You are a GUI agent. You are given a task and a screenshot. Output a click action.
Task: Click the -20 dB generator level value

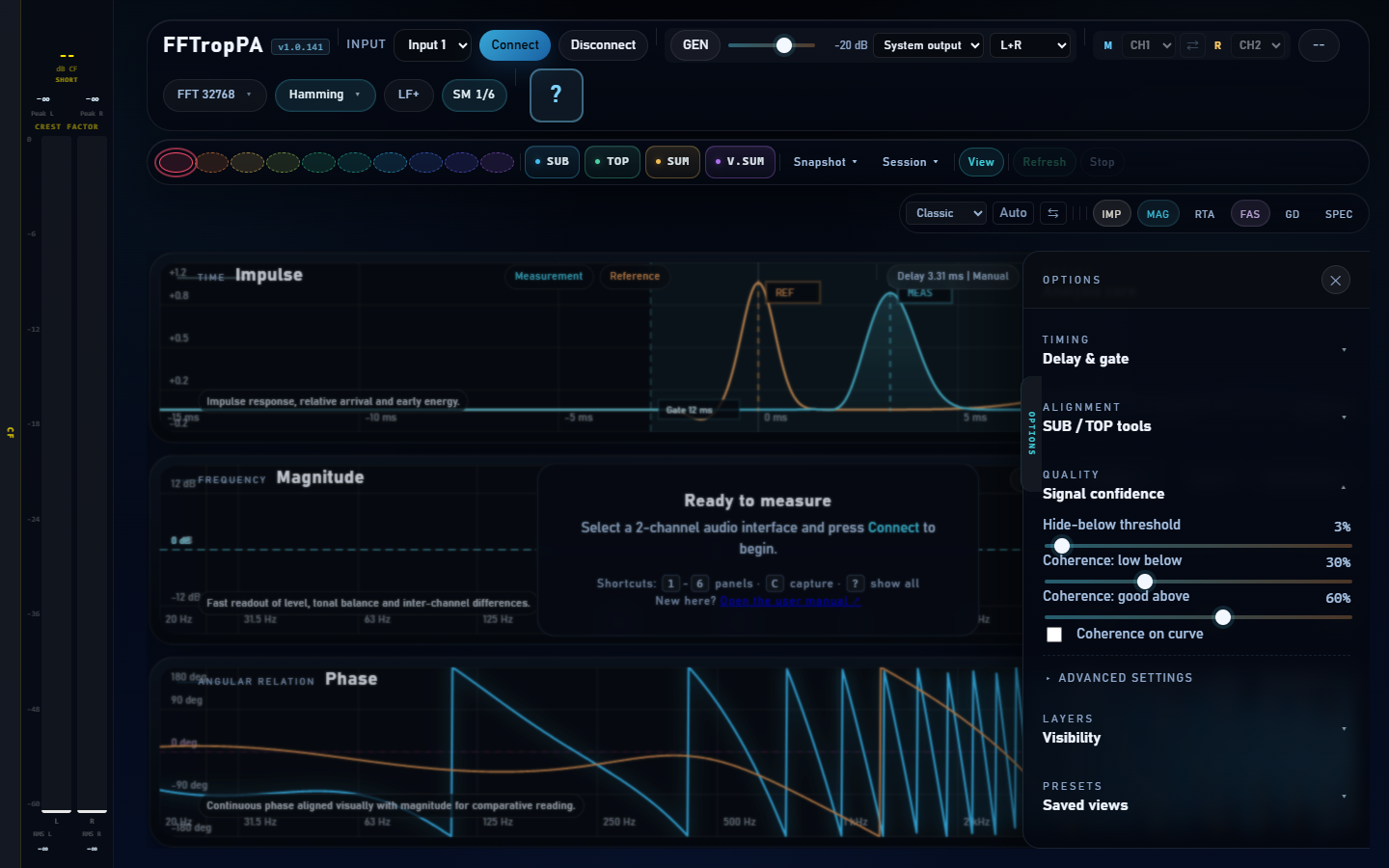(851, 45)
